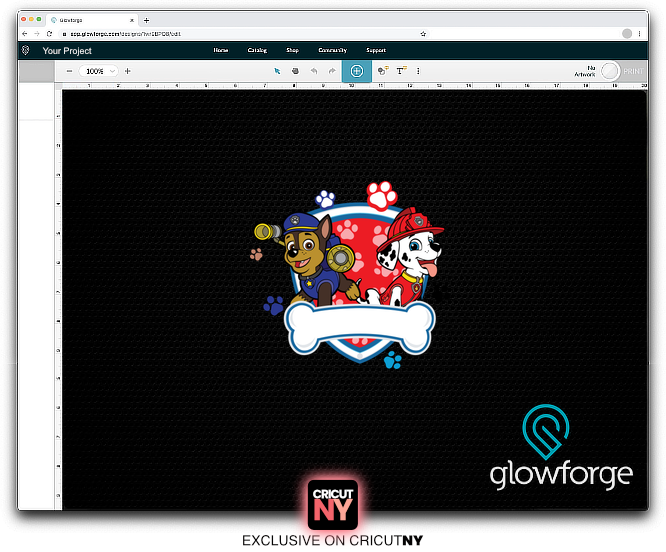Open the browser three-dot menu

[x=639, y=34]
